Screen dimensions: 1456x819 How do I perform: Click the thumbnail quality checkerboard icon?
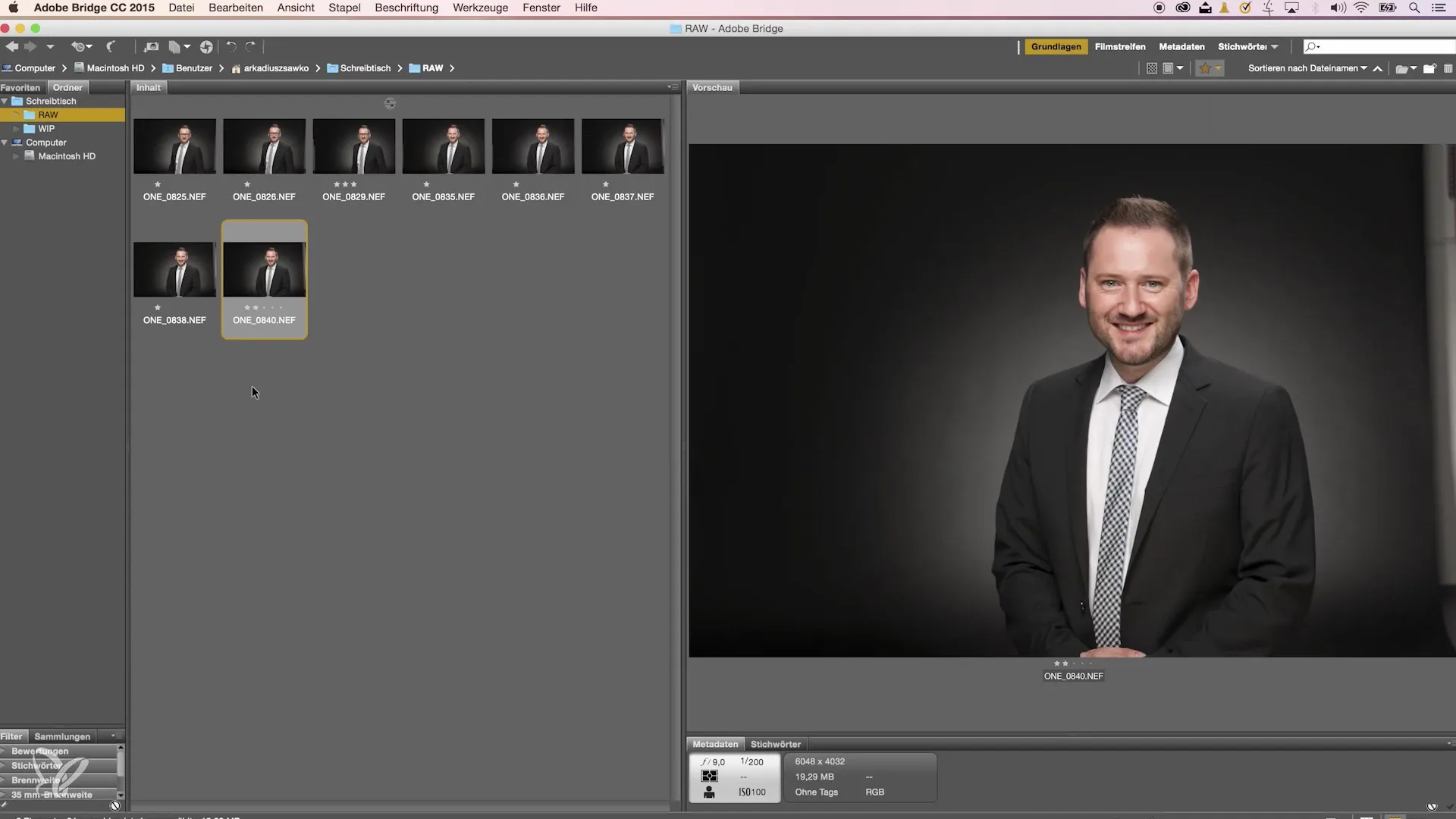(x=1151, y=68)
